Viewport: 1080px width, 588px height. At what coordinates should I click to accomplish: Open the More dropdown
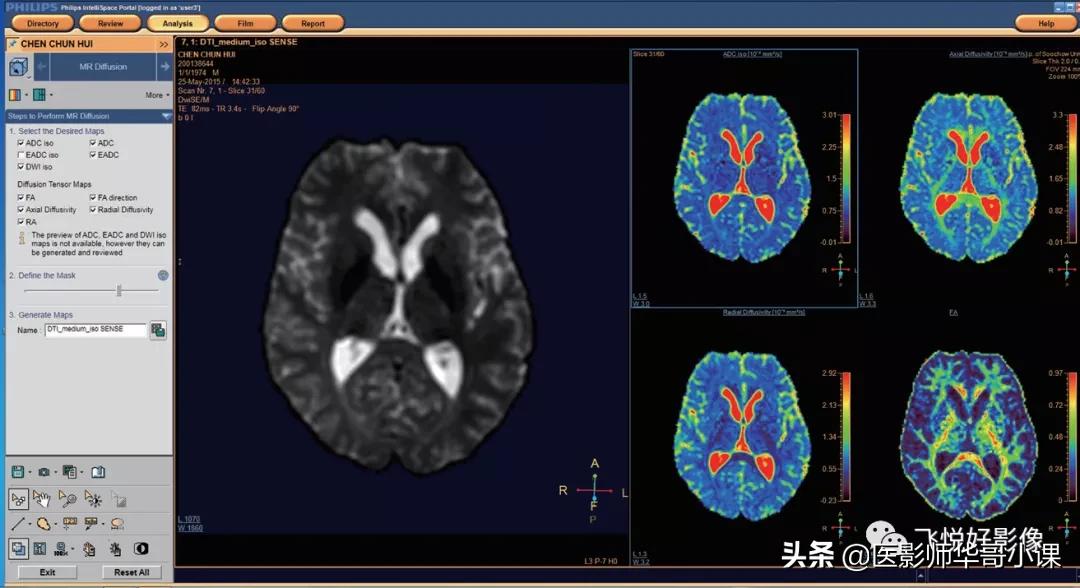pos(157,95)
